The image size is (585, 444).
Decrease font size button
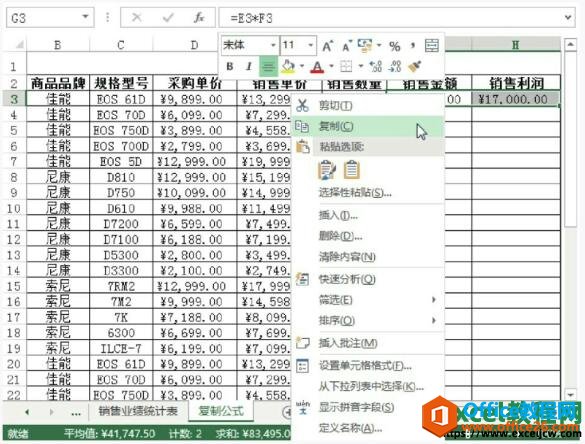[347, 46]
